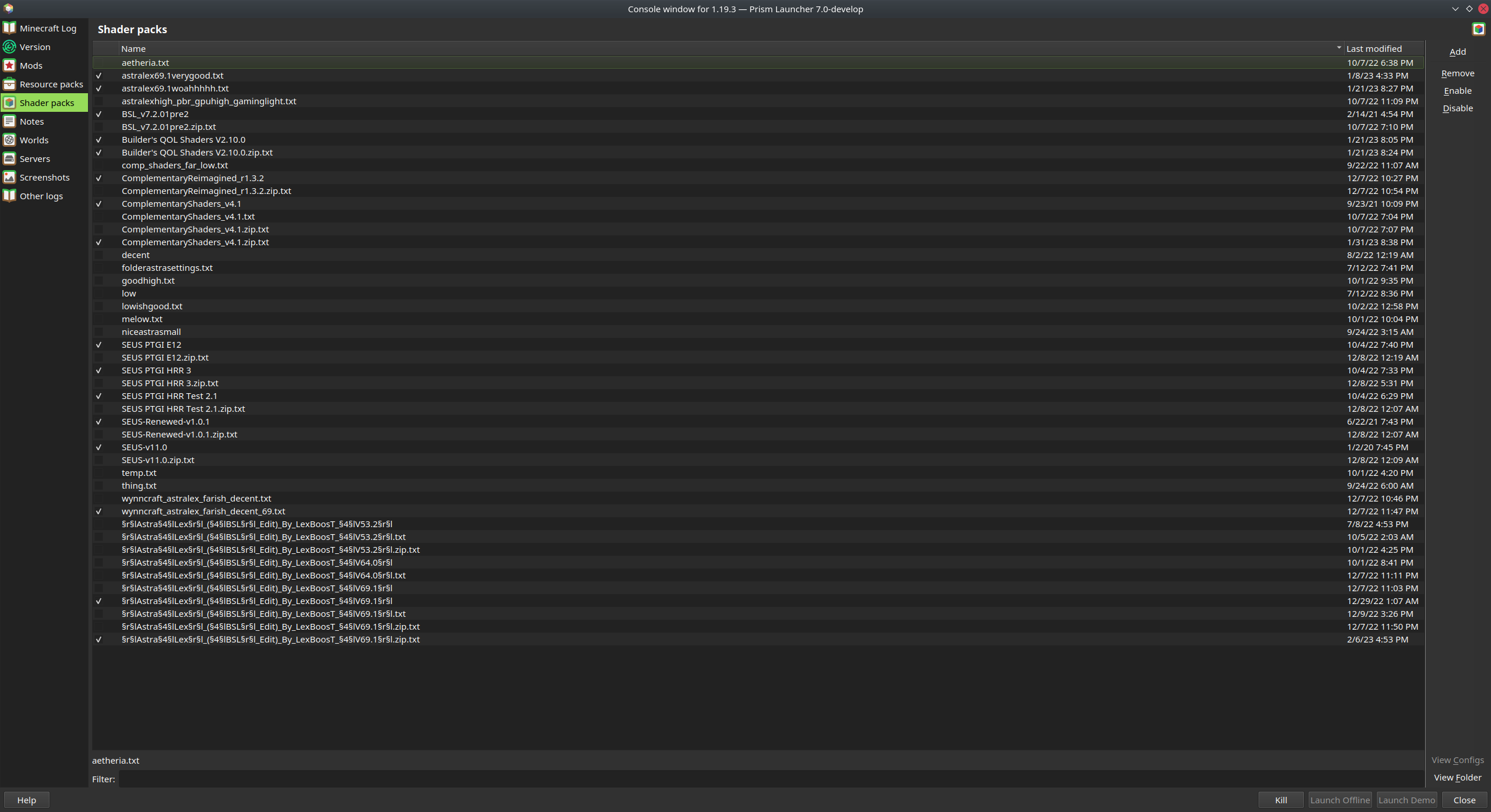
Task: Click Disable in the right panel
Action: (x=1458, y=108)
